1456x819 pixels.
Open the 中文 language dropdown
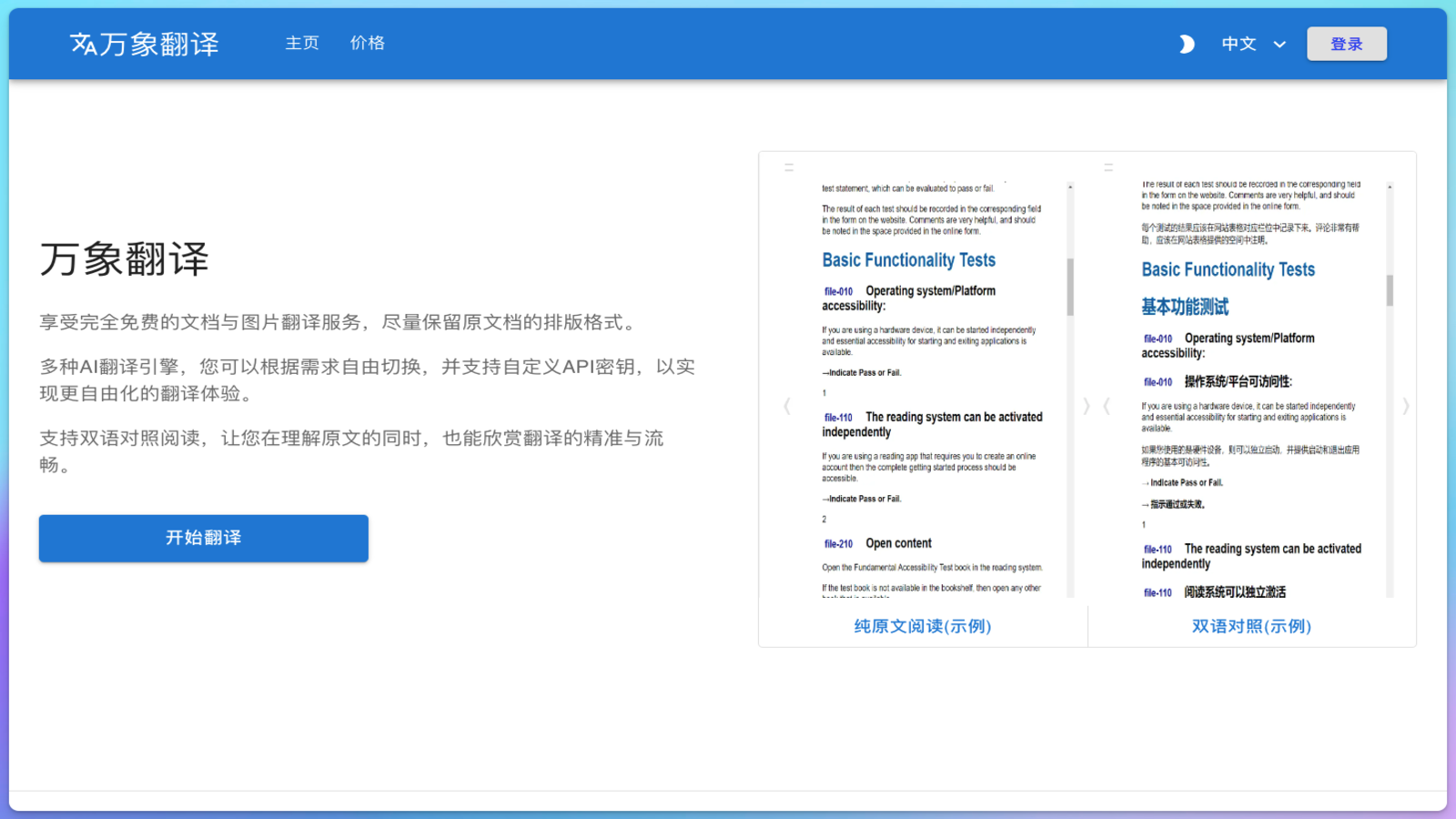pos(1238,44)
